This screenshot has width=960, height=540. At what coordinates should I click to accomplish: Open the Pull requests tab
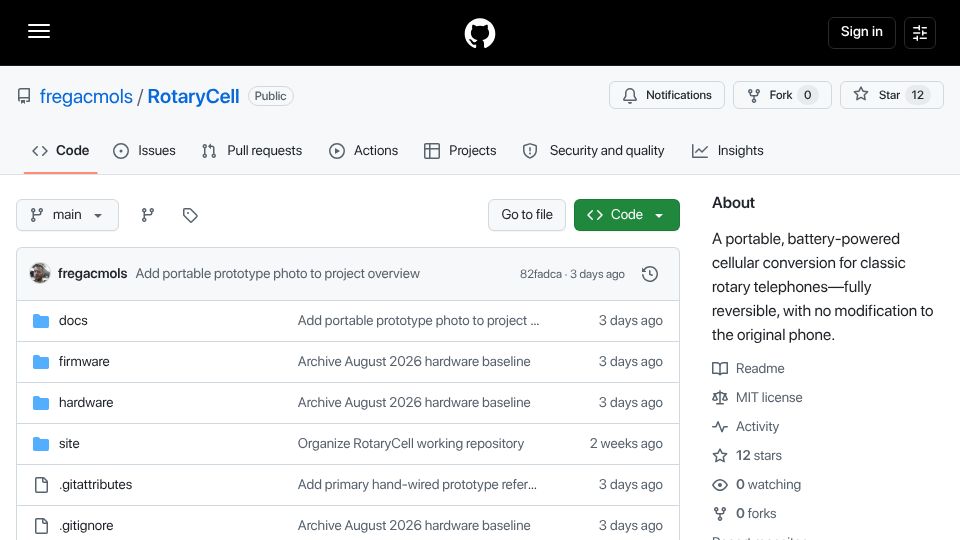(252, 151)
